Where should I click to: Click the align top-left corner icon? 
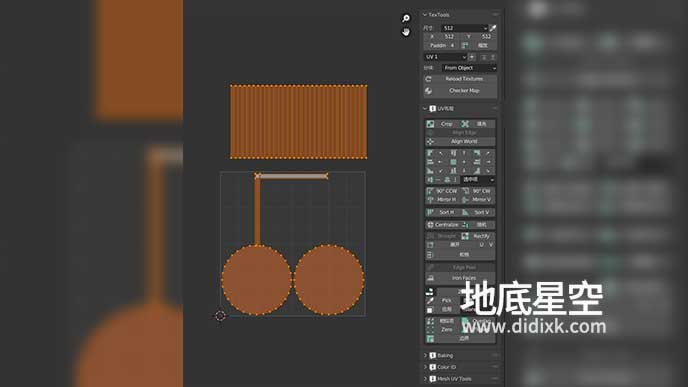(430, 153)
